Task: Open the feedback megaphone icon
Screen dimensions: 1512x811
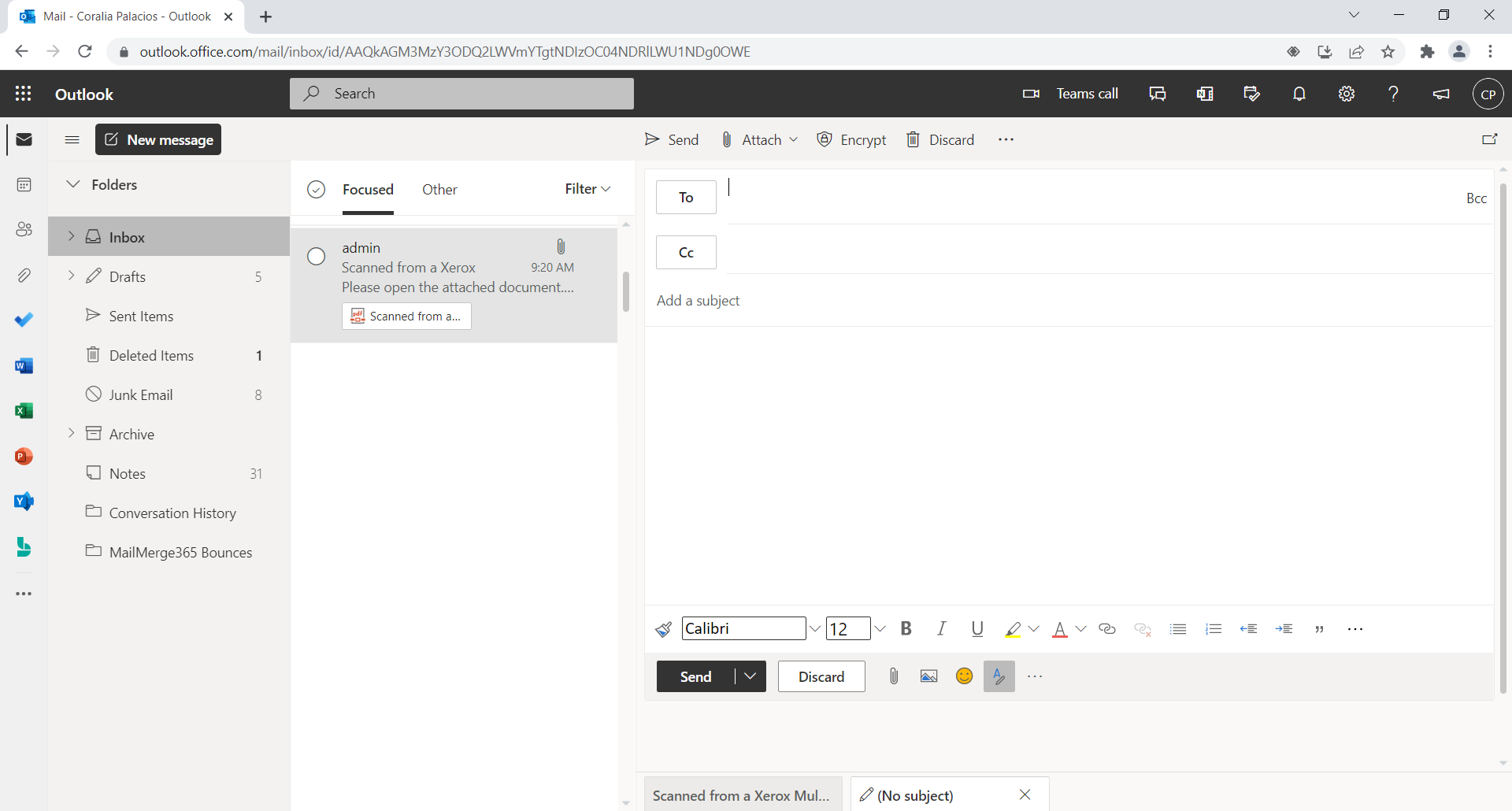Action: 1441,94
